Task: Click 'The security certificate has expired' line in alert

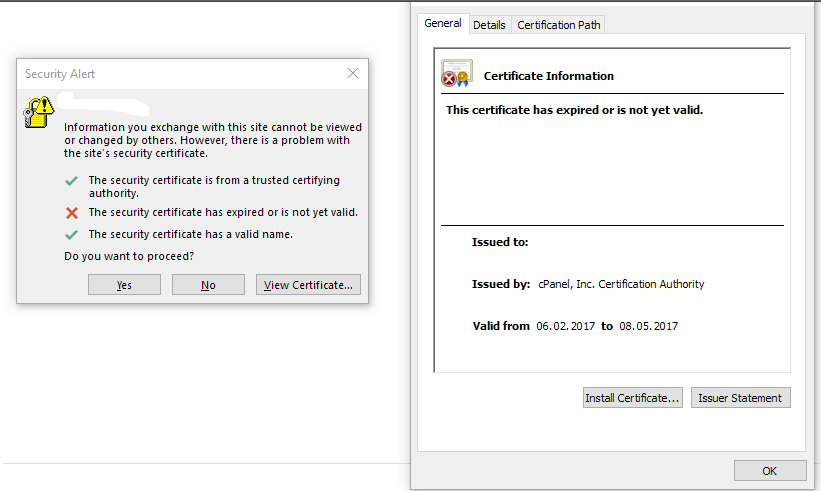Action: (x=223, y=212)
